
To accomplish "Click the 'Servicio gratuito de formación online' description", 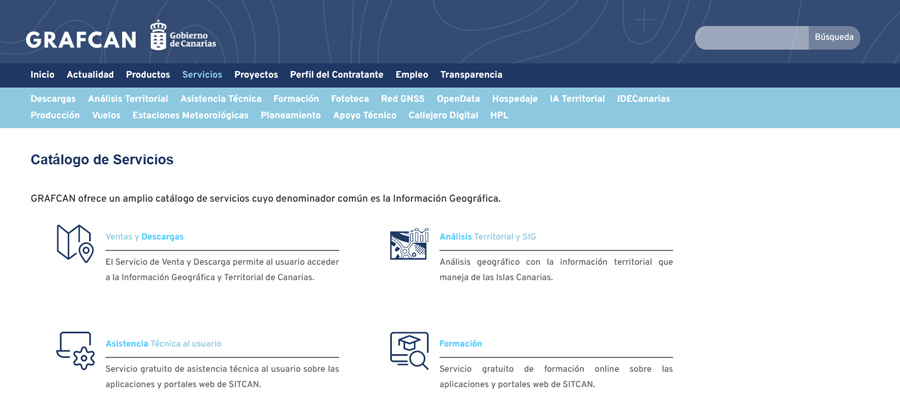I will (x=556, y=376).
